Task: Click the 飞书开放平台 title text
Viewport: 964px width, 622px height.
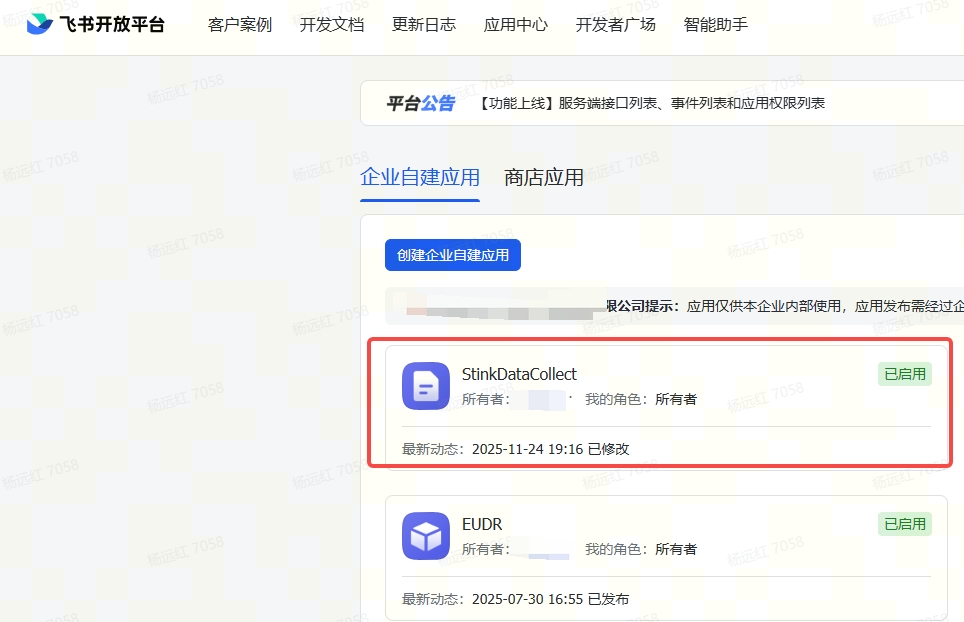Action: 113,25
